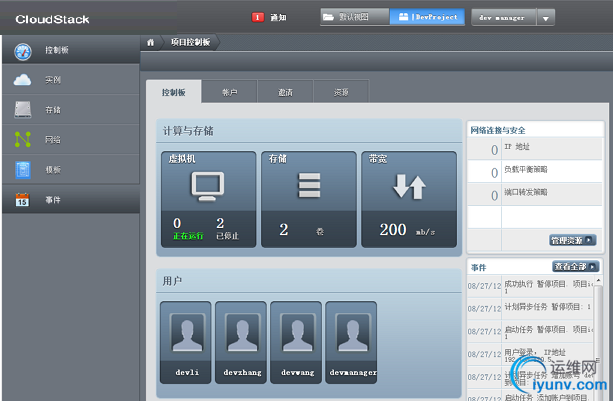This screenshot has width=613, height=401.
Task: Click the devli user avatar
Action: (x=187, y=332)
